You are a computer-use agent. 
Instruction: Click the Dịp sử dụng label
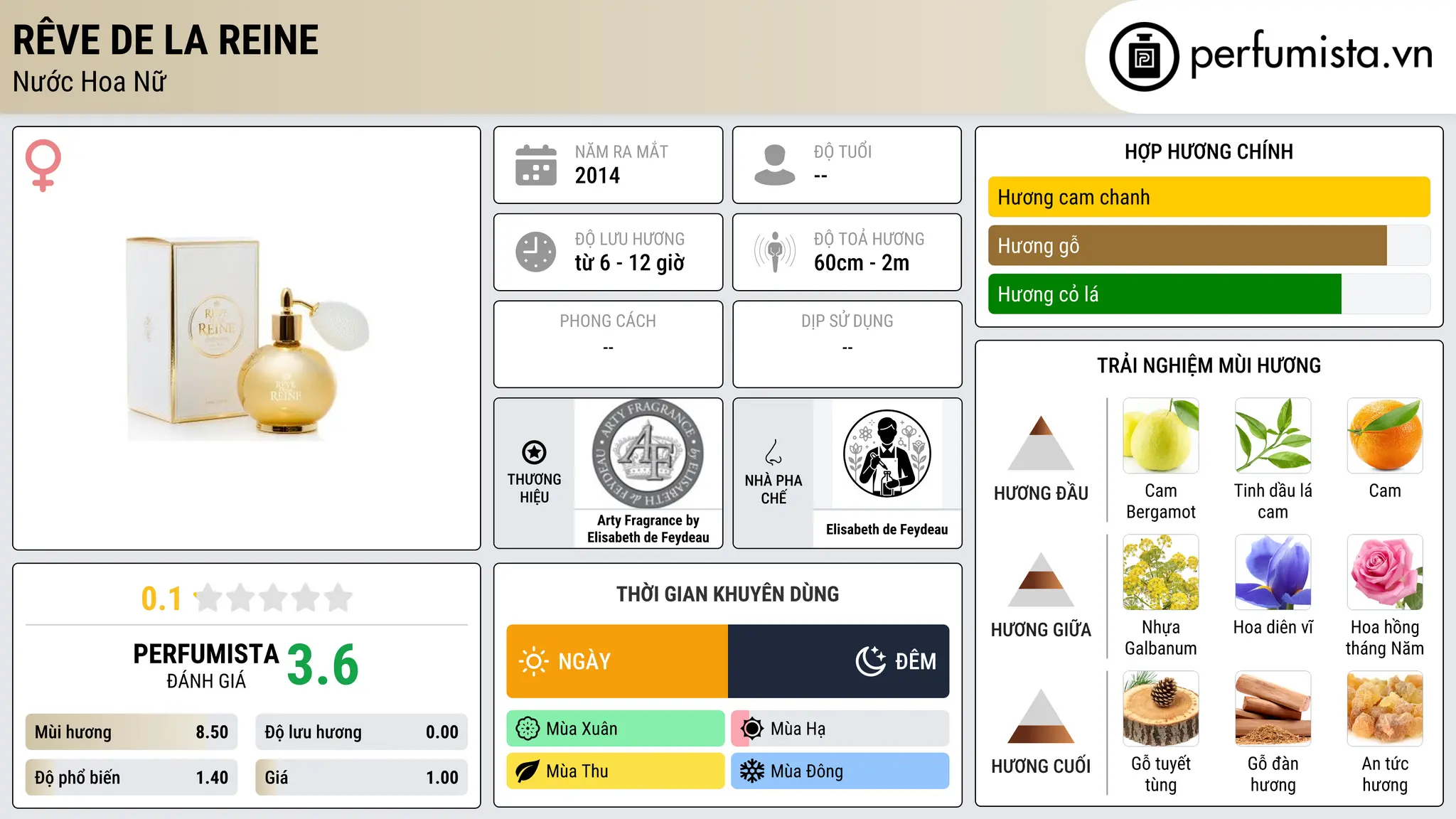pyautogui.click(x=847, y=321)
